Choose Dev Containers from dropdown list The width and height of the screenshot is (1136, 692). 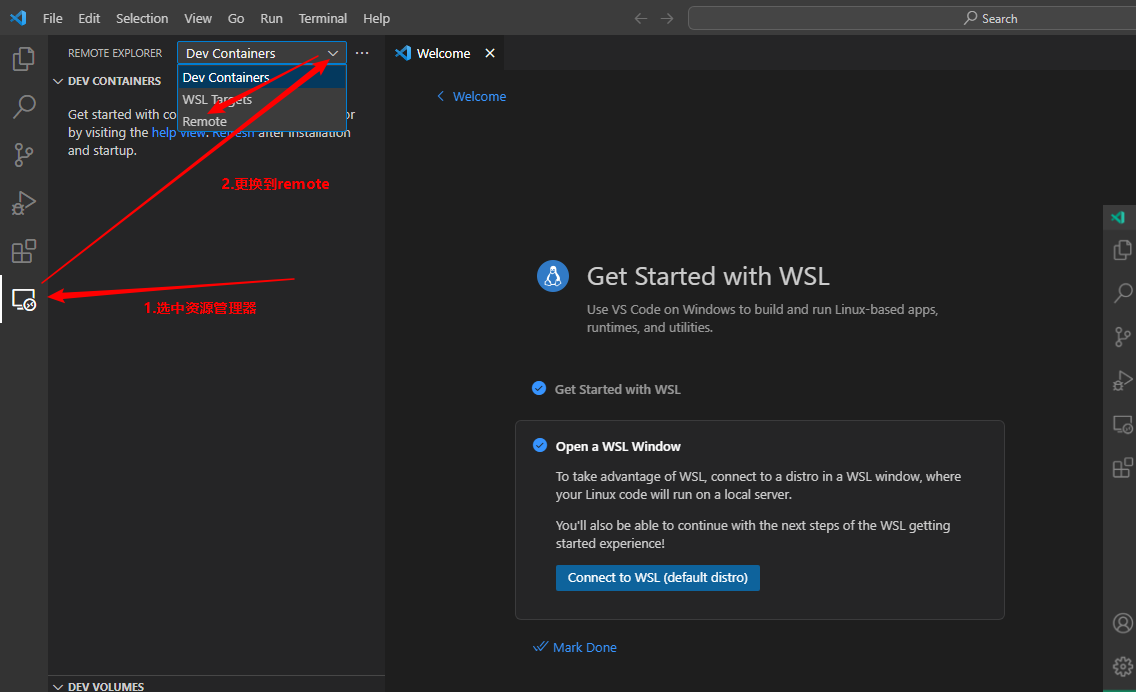(x=262, y=78)
